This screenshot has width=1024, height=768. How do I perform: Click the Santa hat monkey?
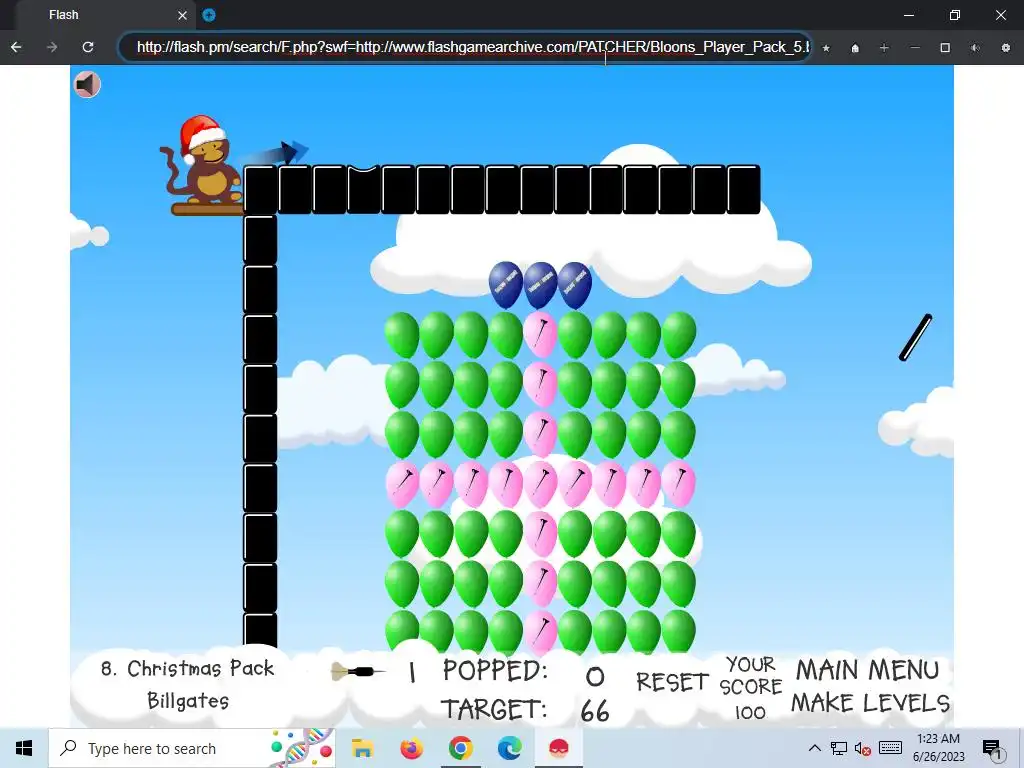(x=201, y=160)
